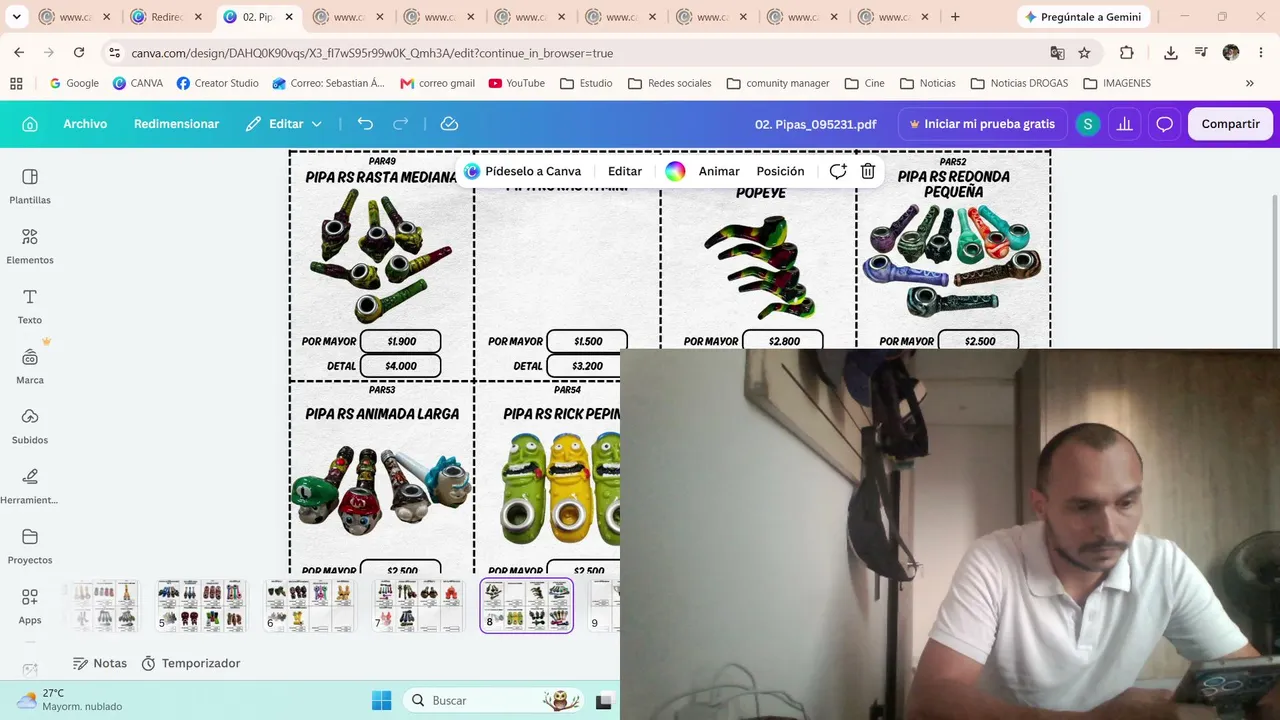This screenshot has height=720, width=1280.
Task: Open Redes sociales bookmarks folder
Action: tap(670, 83)
